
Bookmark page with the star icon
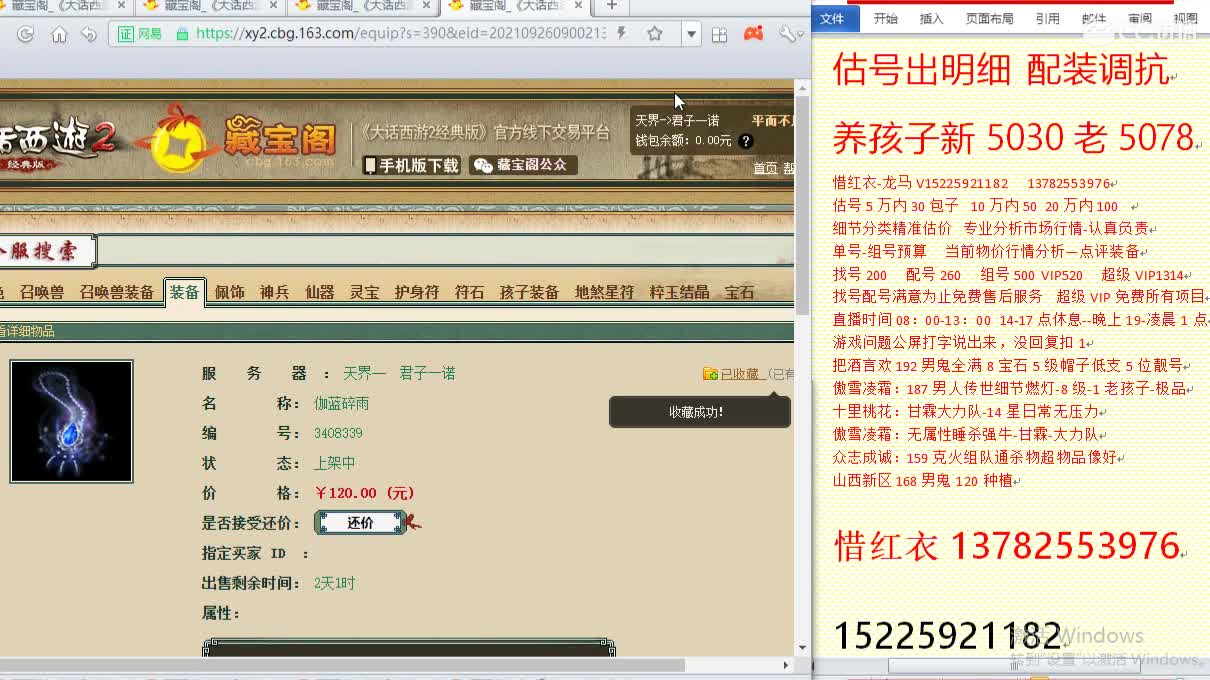[x=655, y=34]
